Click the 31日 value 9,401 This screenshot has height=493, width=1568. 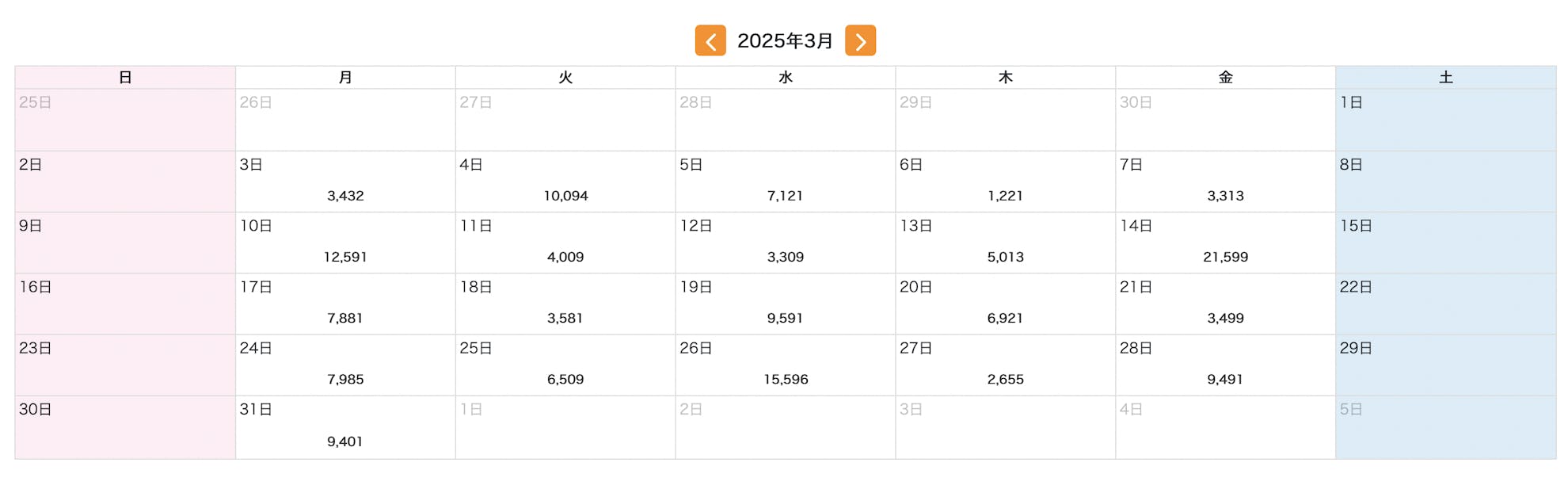tap(345, 441)
